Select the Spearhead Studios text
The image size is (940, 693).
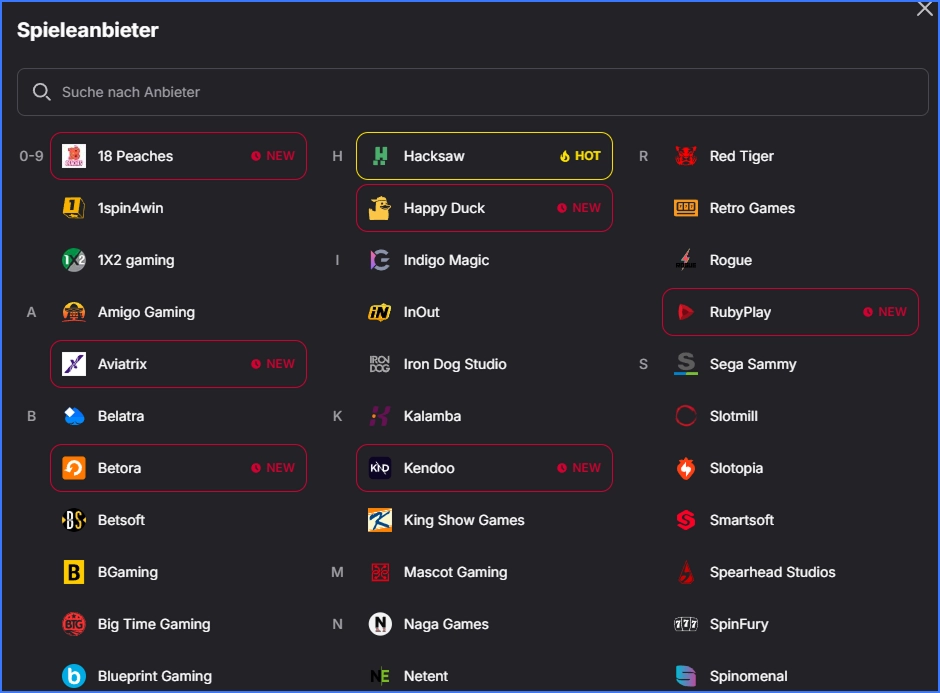pos(773,572)
